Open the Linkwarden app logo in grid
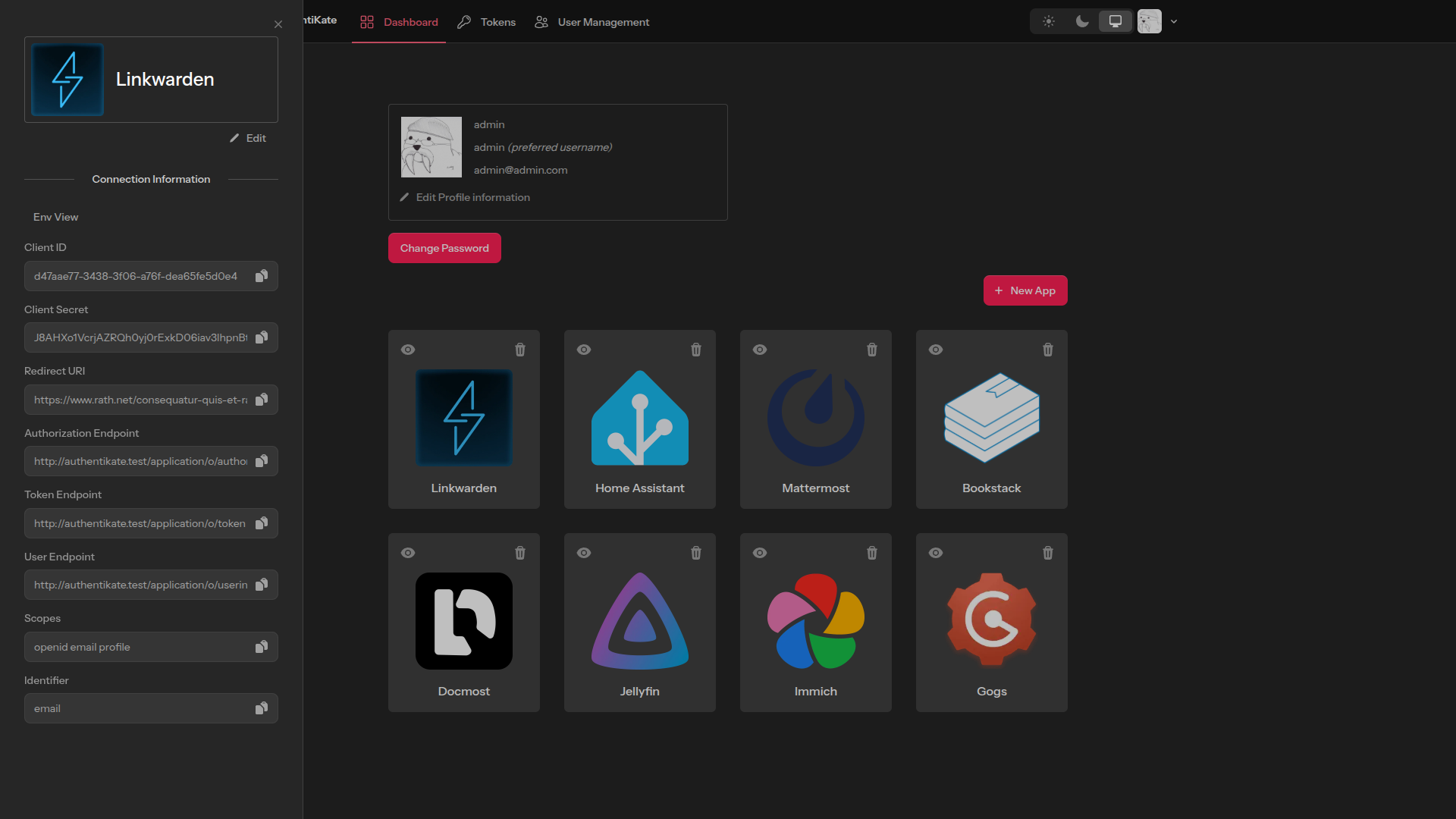Screen dimensions: 1456x819 click(464, 418)
